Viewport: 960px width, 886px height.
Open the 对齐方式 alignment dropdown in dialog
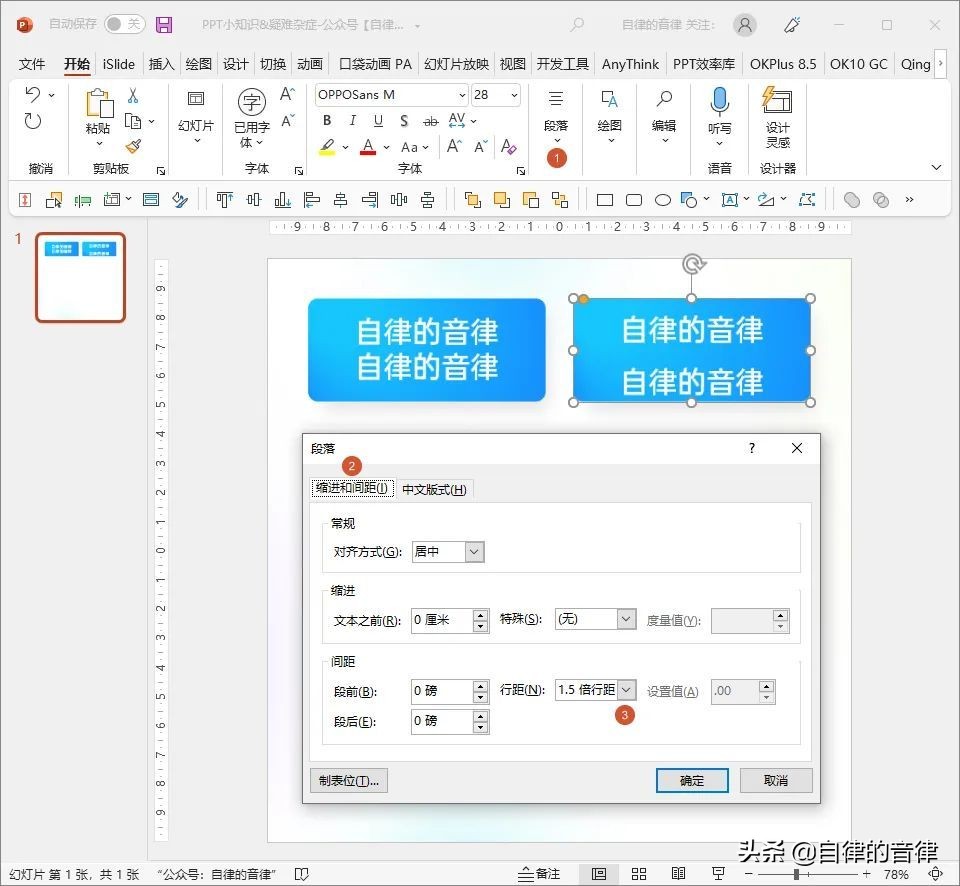tap(473, 551)
